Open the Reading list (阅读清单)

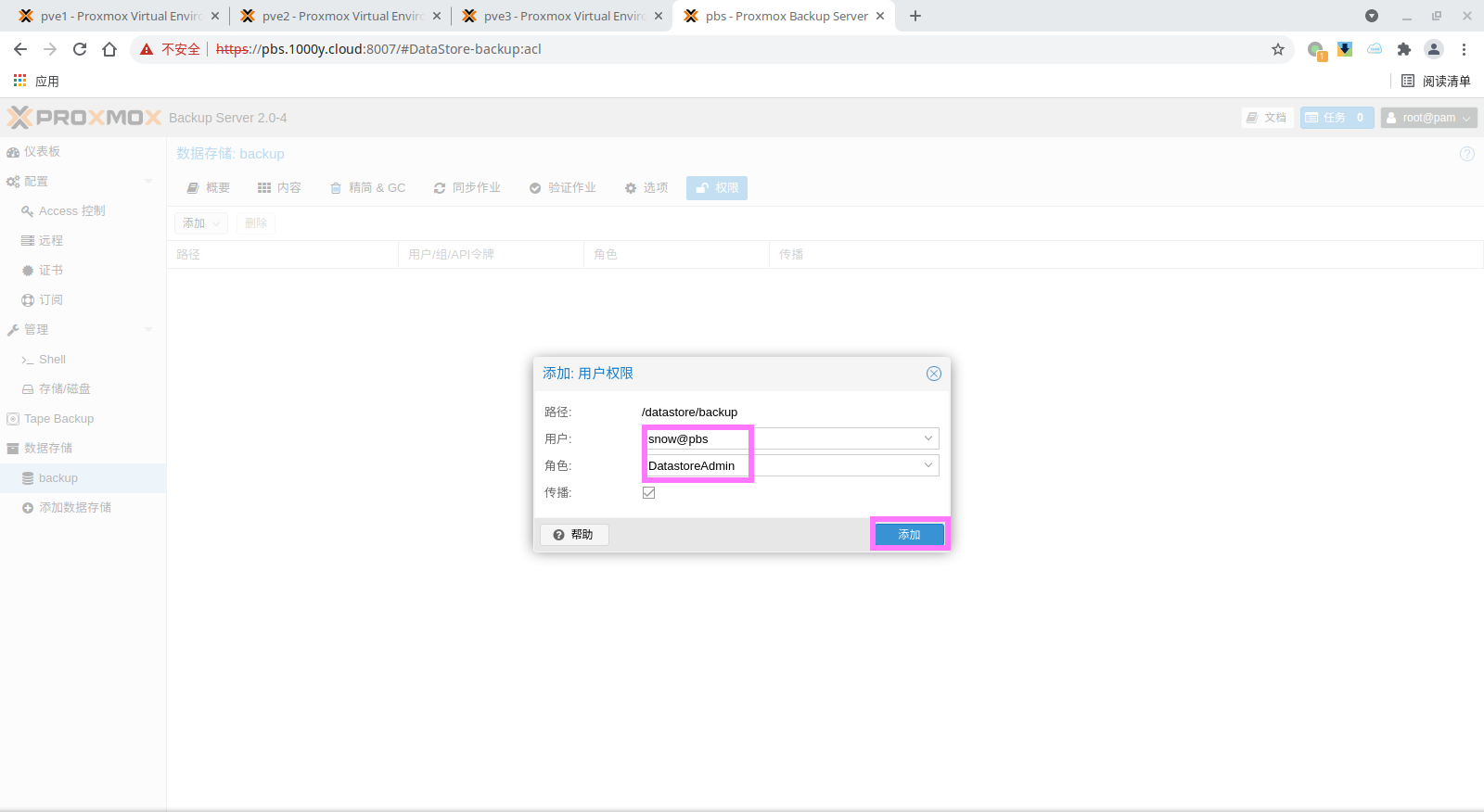tap(1436, 82)
